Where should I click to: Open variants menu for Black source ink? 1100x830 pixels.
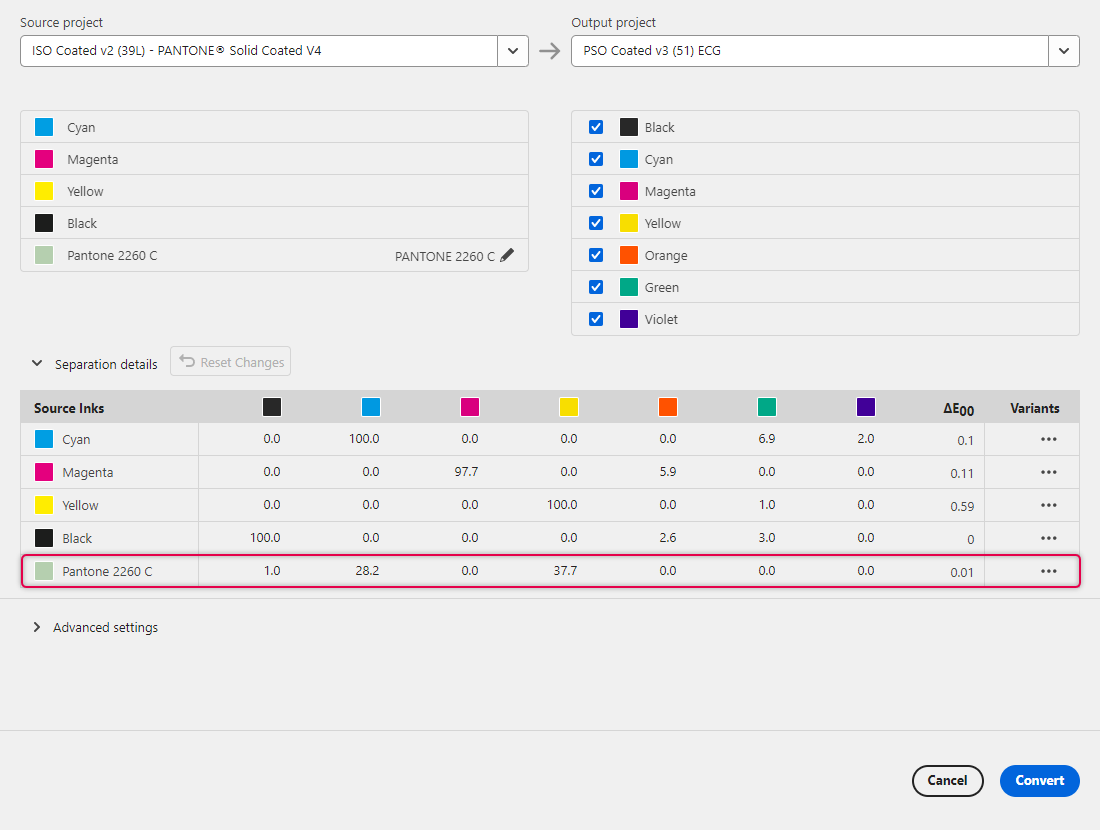(x=1048, y=538)
